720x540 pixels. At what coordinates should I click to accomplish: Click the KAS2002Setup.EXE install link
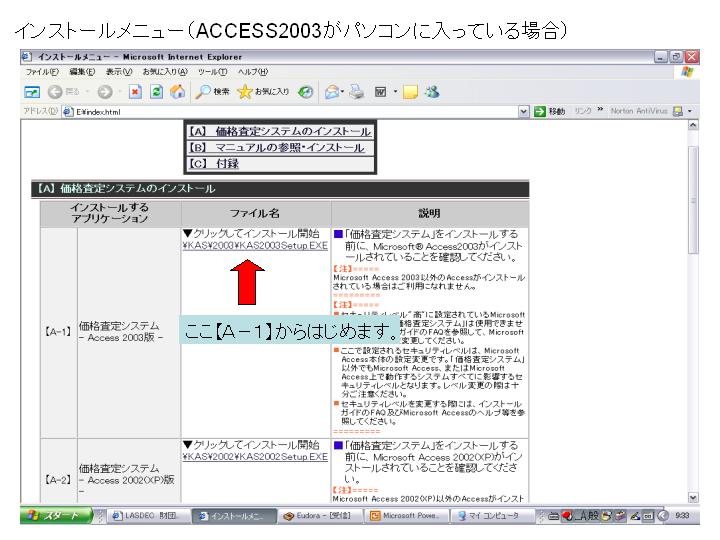[x=255, y=457]
